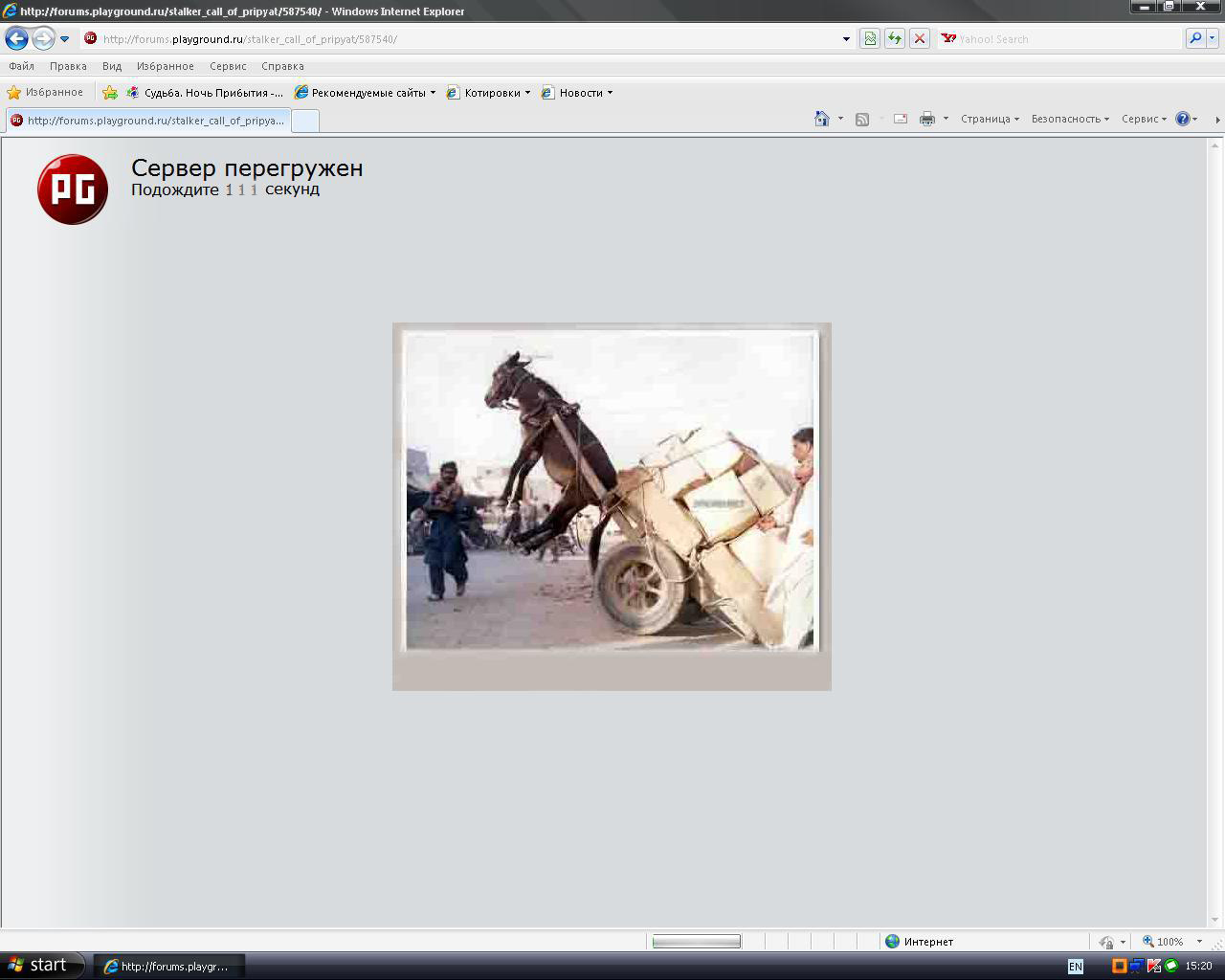This screenshot has width=1225, height=980.
Task: Click the Подождите секунд countdown text
Action: pos(225,189)
